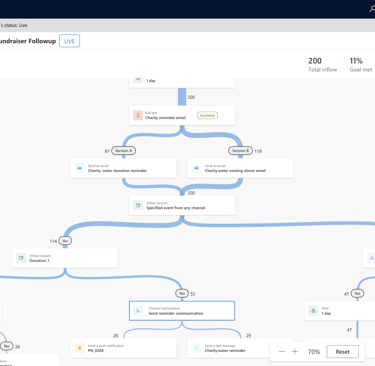Click the 119 count beside Version B
The width and height of the screenshot is (375, 366).
258,151
